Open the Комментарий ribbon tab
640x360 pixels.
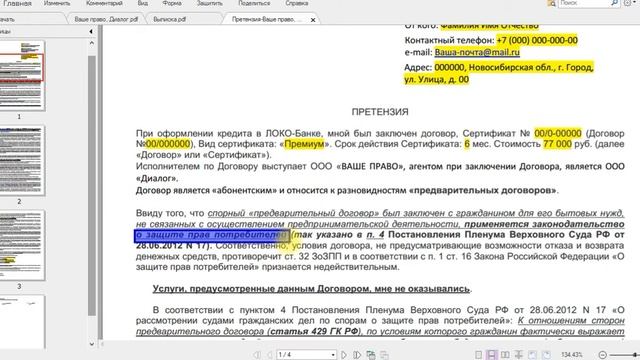click(104, 3)
